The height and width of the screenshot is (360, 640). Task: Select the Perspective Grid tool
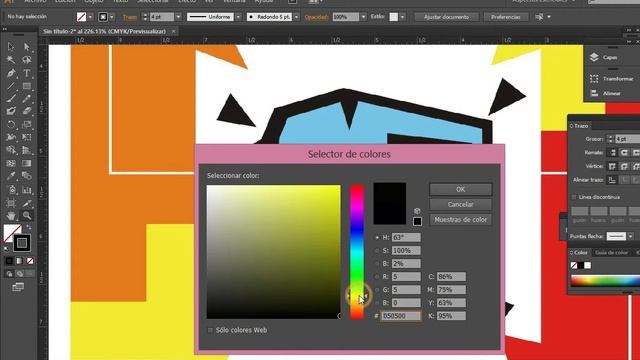pyautogui.click(x=27, y=150)
